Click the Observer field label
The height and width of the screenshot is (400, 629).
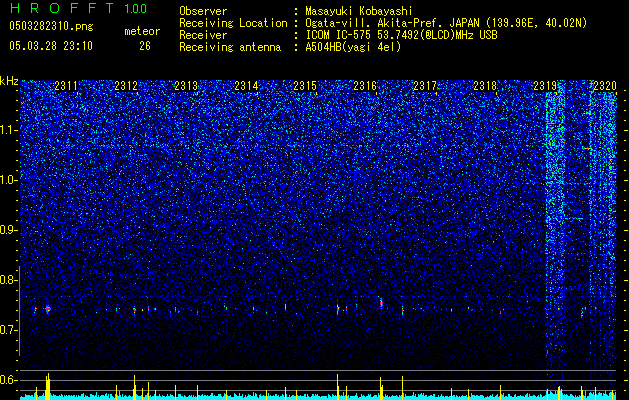203,11
